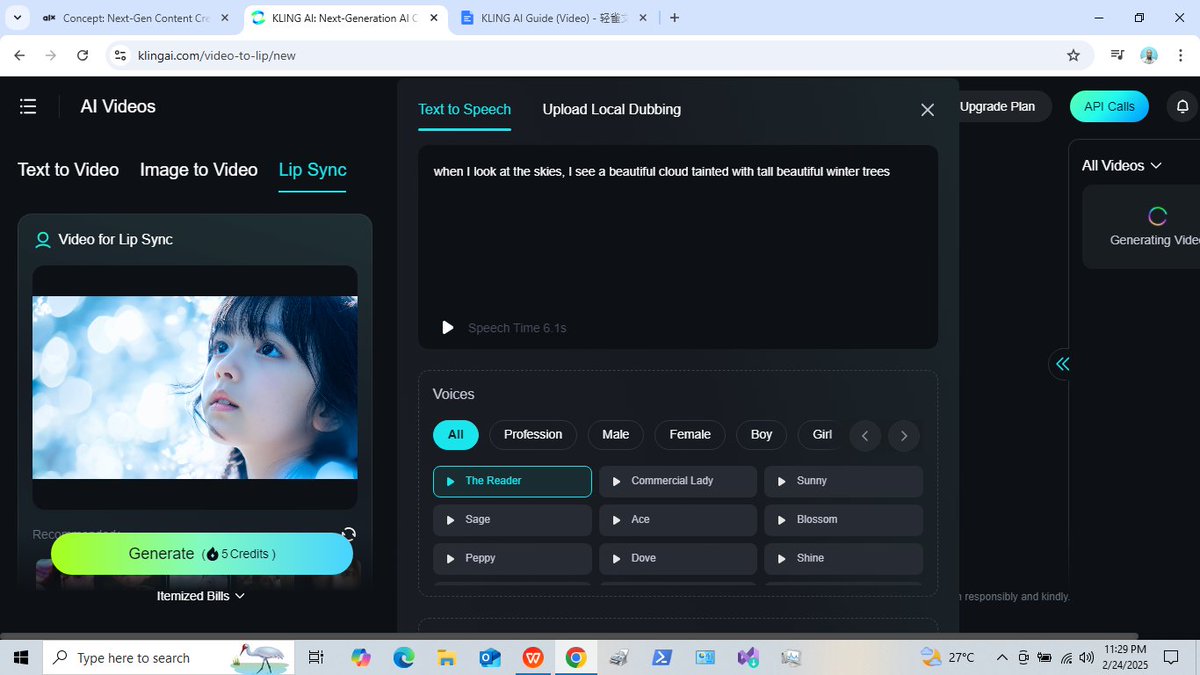
Task: Open the Lip Sync tab
Action: pyautogui.click(x=312, y=170)
